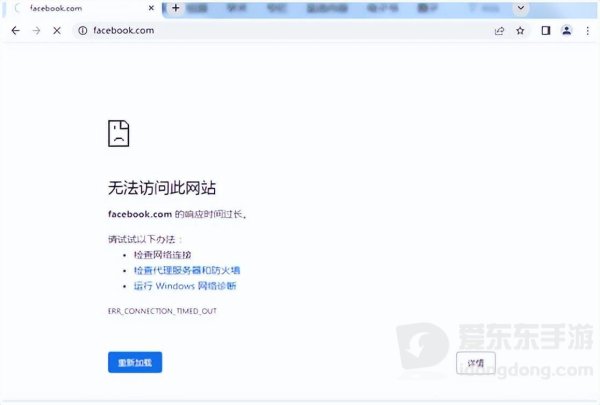The width and height of the screenshot is (600, 405).
Task: Close the facebook.com tab
Action: pyautogui.click(x=151, y=8)
